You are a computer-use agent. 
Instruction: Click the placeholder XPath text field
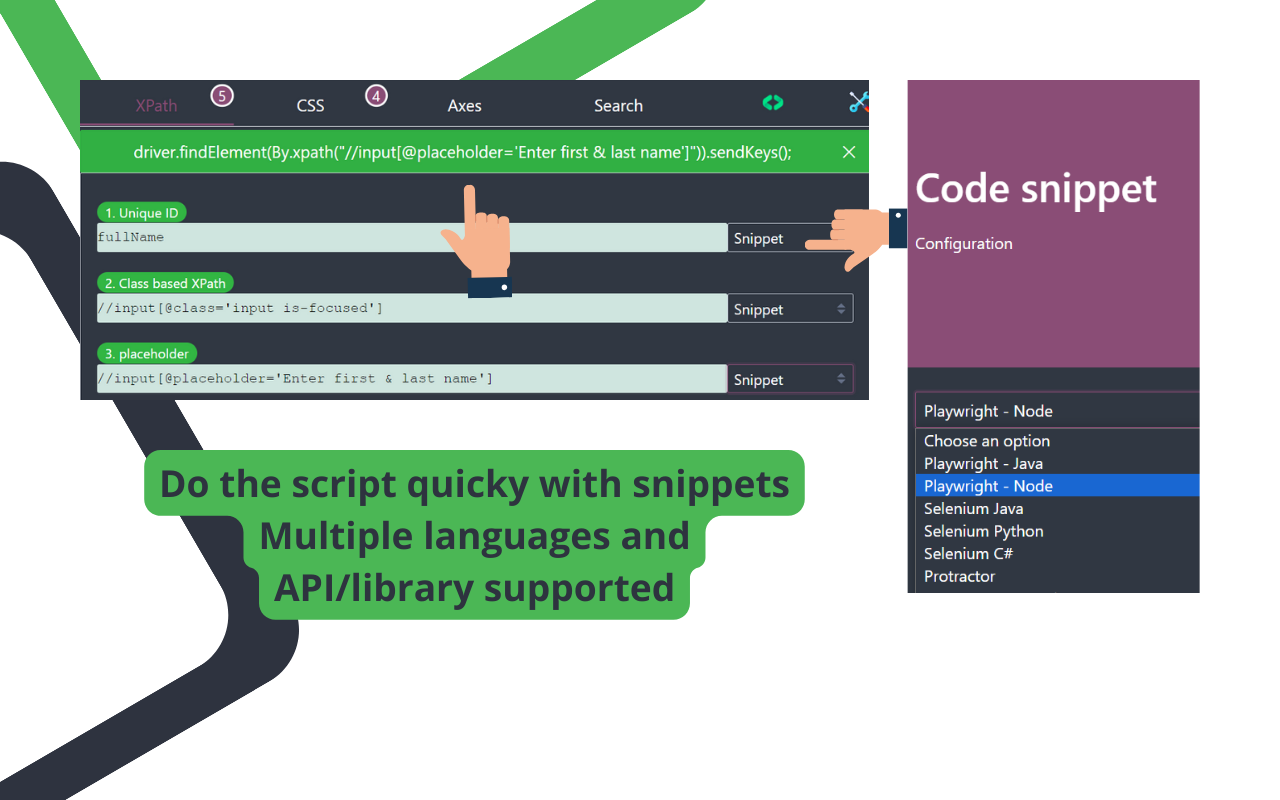(411, 379)
